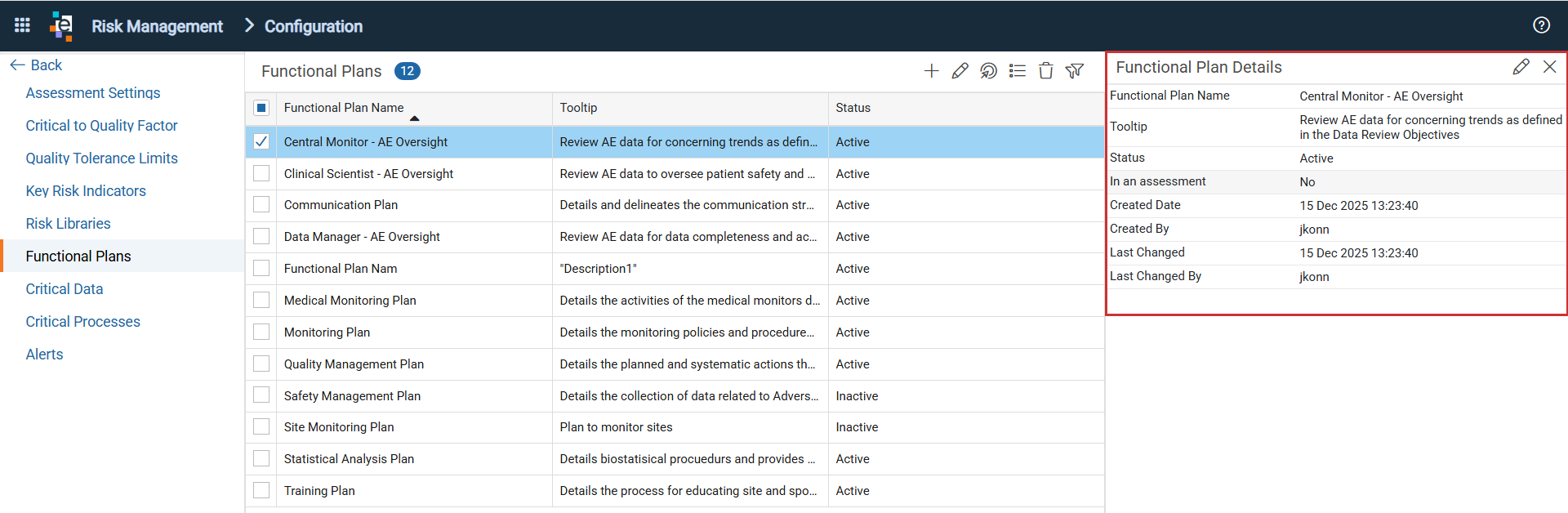The width and height of the screenshot is (1568, 513).
Task: Go Back from the configuration menu
Action: pyautogui.click(x=46, y=65)
